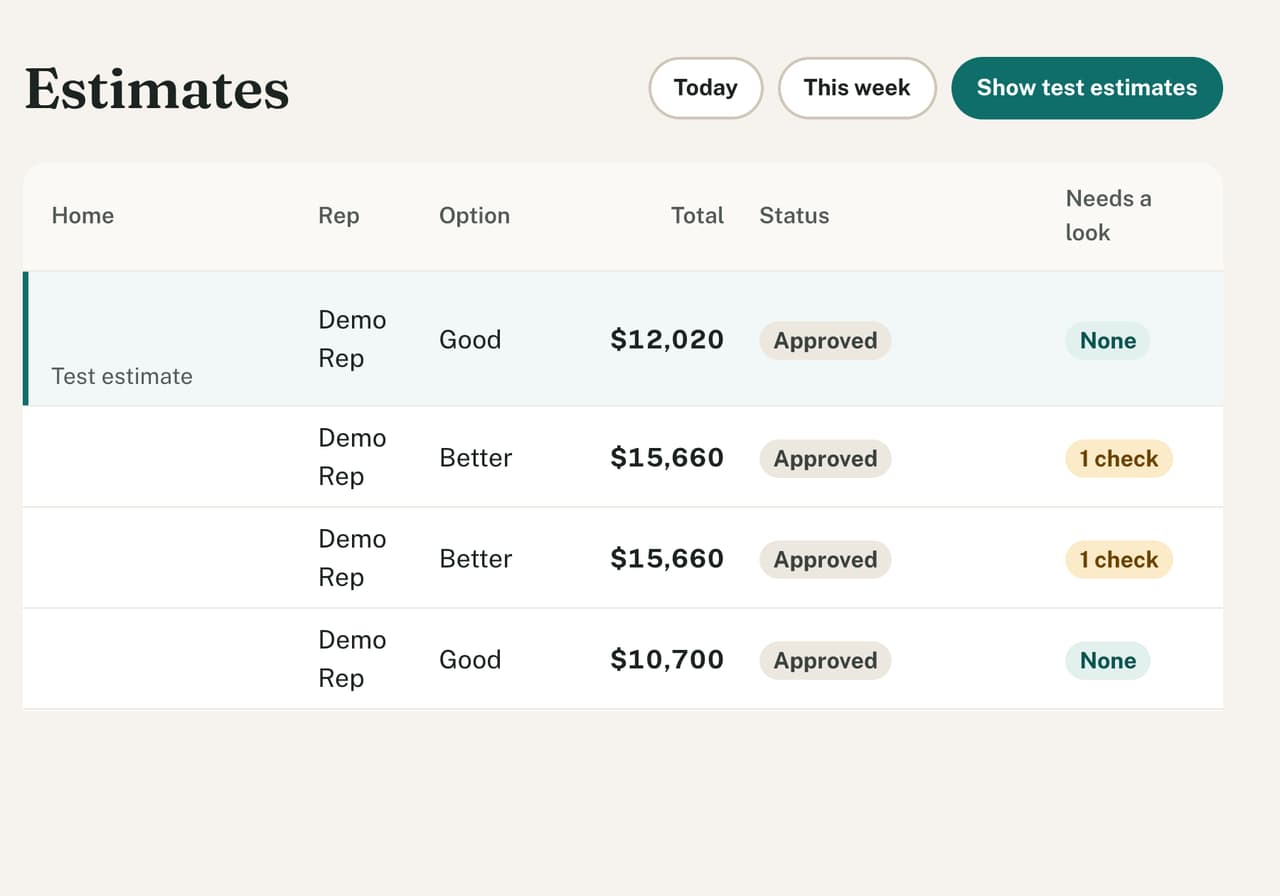
Task: Click the Good option in the $12,020 row
Action: [470, 340]
